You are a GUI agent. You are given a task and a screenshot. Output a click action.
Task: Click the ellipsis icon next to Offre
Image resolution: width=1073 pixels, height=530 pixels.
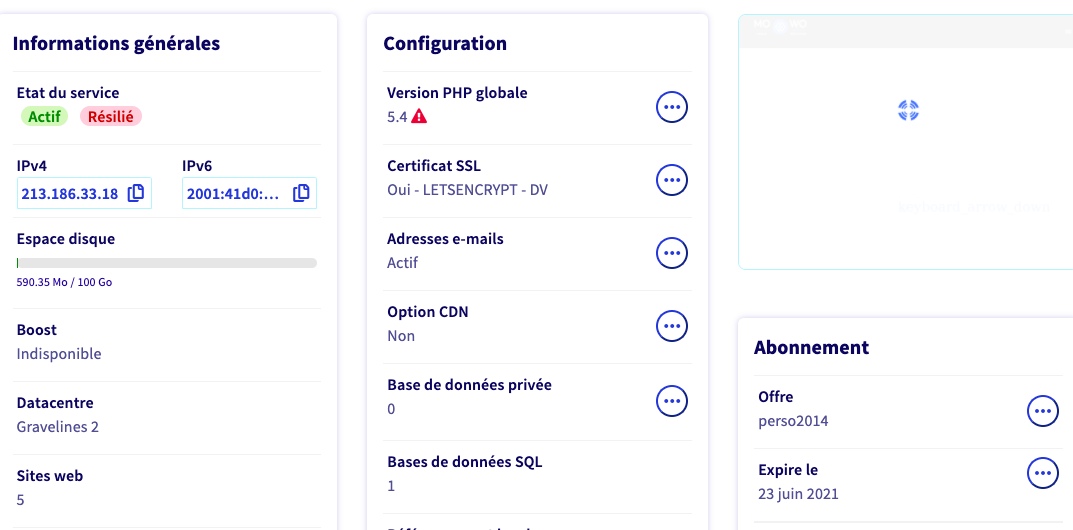pos(1043,411)
